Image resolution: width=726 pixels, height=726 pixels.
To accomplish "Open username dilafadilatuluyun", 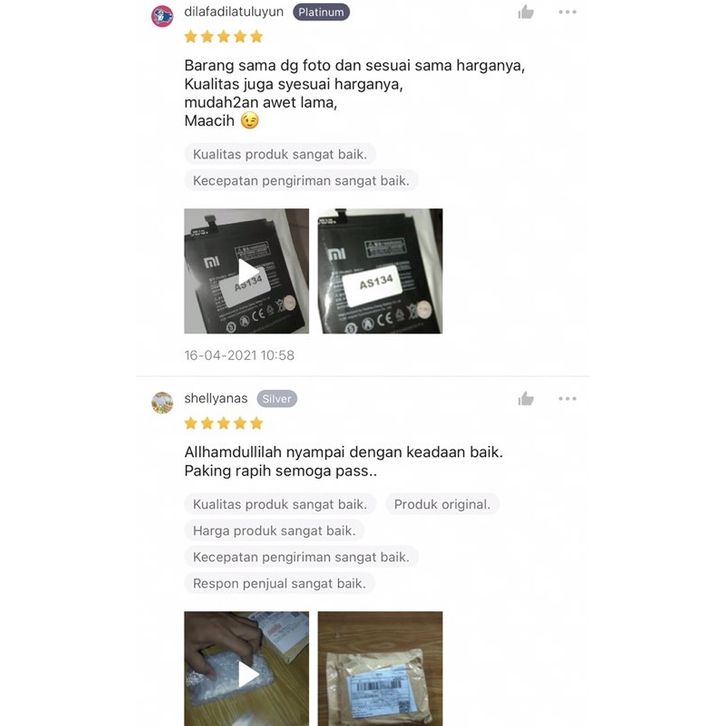I will click(x=234, y=12).
